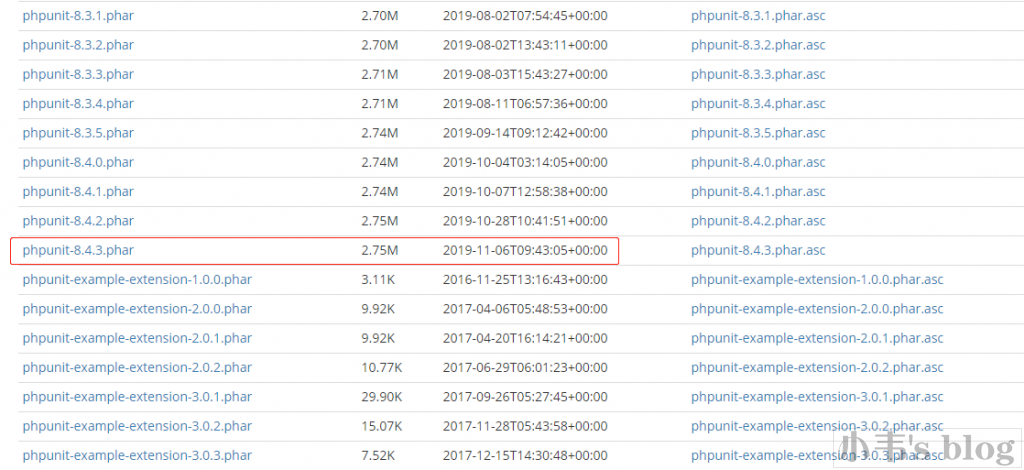The width and height of the screenshot is (1024, 470).
Task: Click the 2.74M size of phpunit-8.4.0.phar
Action: [x=379, y=163]
